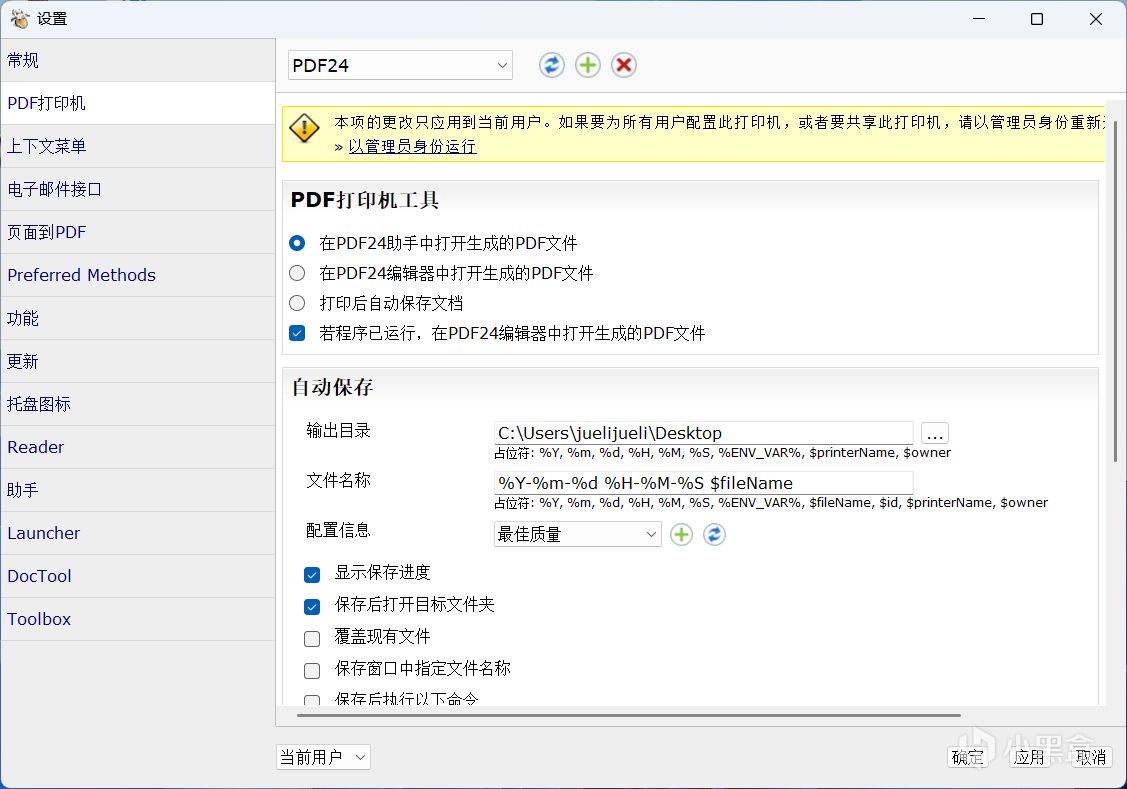The height and width of the screenshot is (789, 1127).
Task: Maximize the 设置 window
Action: [x=1036, y=19]
